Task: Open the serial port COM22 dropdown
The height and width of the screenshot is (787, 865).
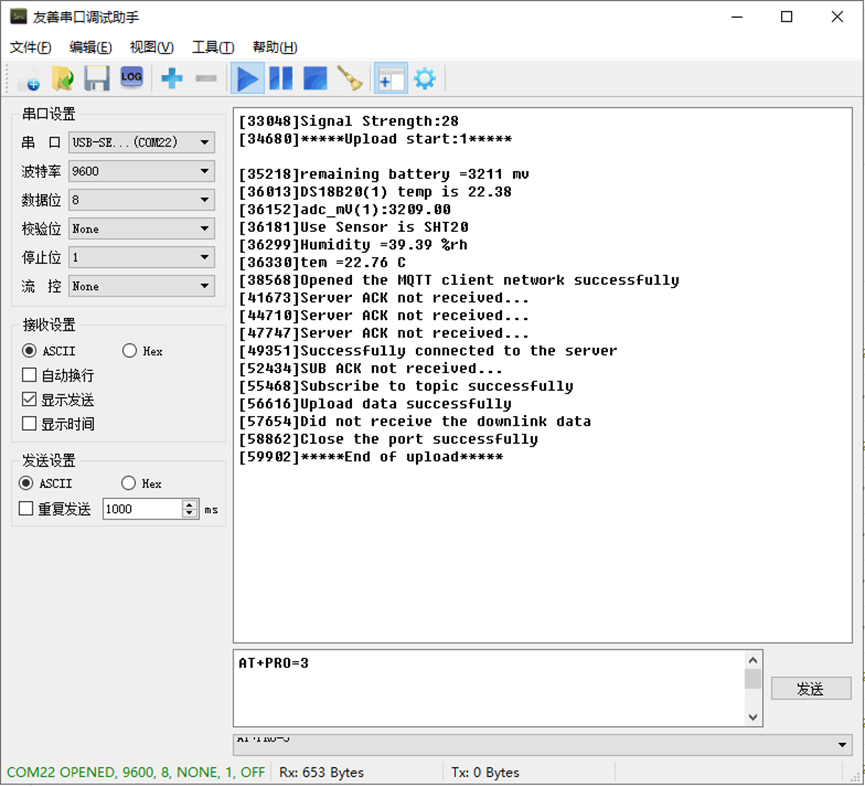Action: tap(142, 143)
